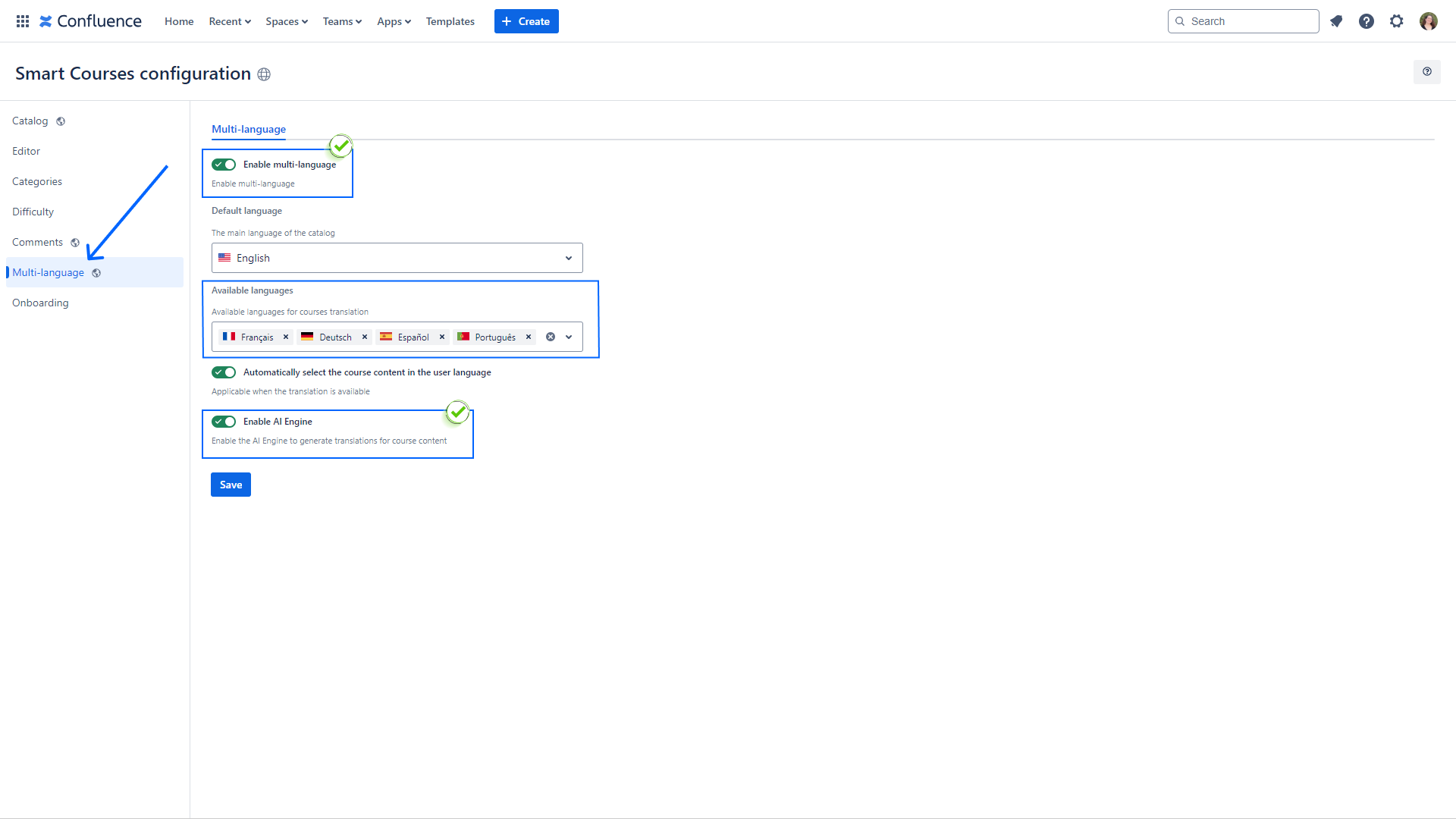Open the notifications bell
This screenshot has height=819, width=1456.
click(1336, 21)
